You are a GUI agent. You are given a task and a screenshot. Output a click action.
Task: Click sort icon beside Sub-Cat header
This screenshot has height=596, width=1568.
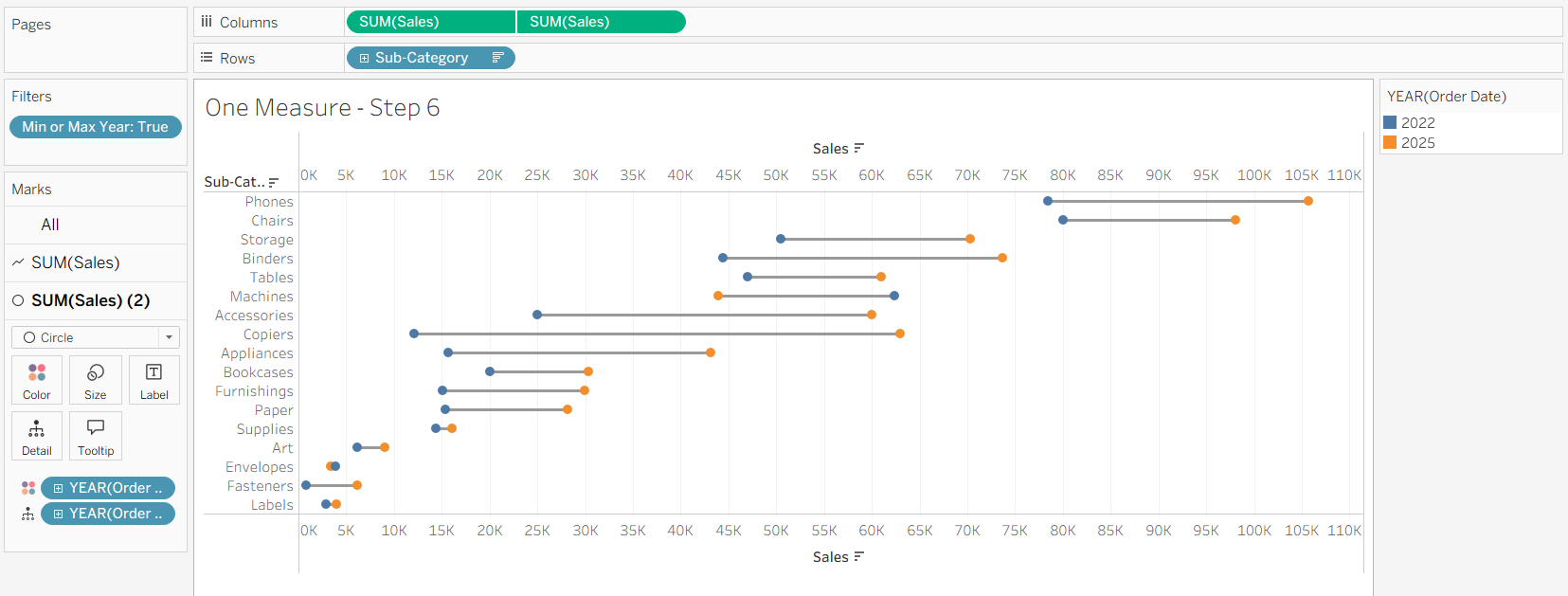coord(274,182)
